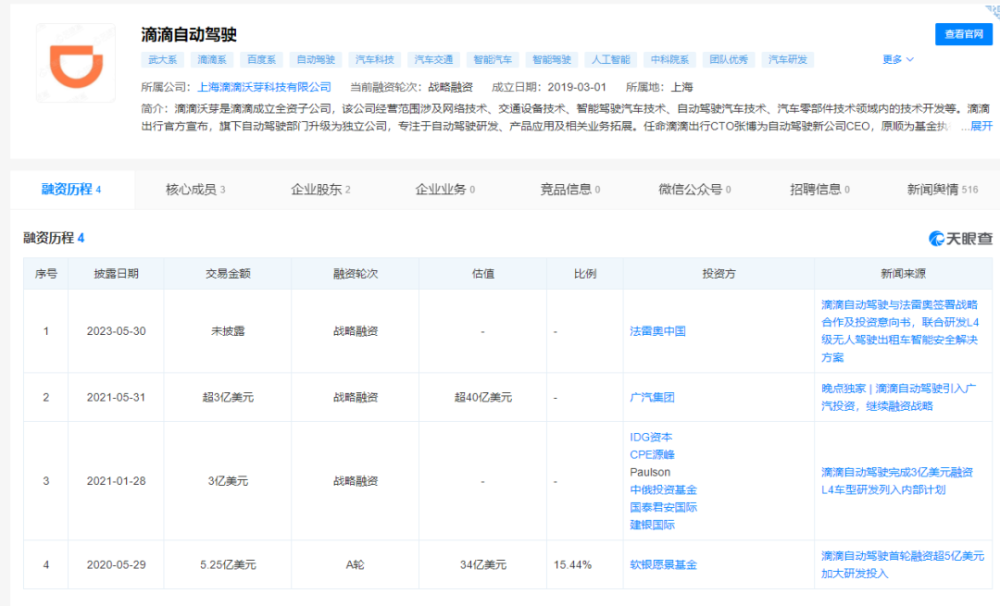Screen dimensions: 1000x606
Task: Select the 中科院系 tag
Action: click(x=670, y=59)
